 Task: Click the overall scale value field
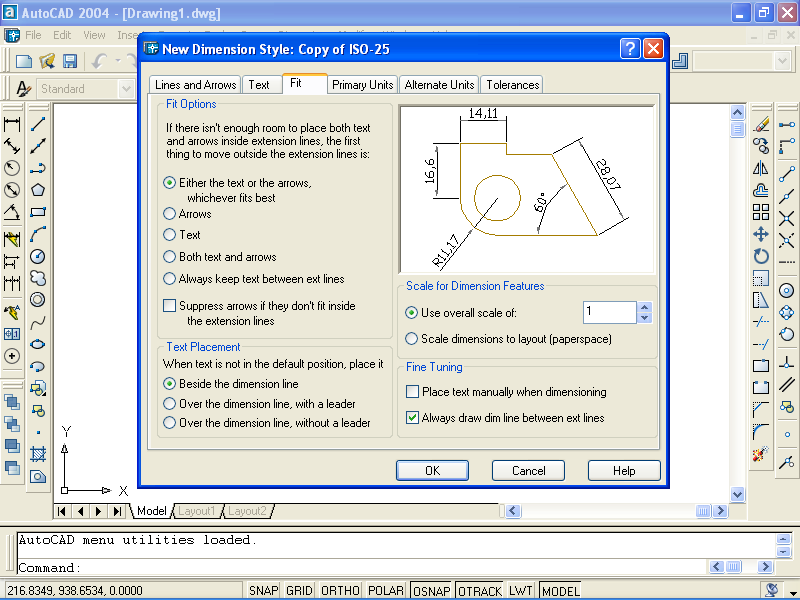610,312
